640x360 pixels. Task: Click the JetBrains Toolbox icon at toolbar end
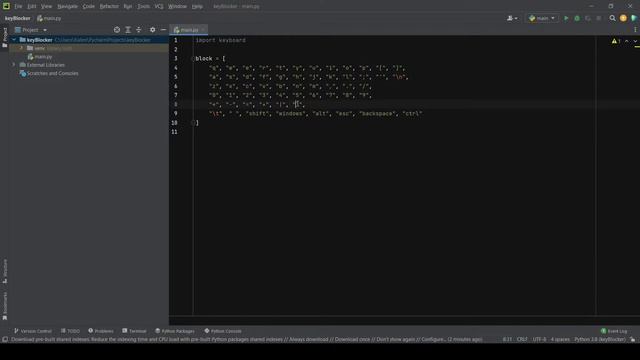pos(634,18)
